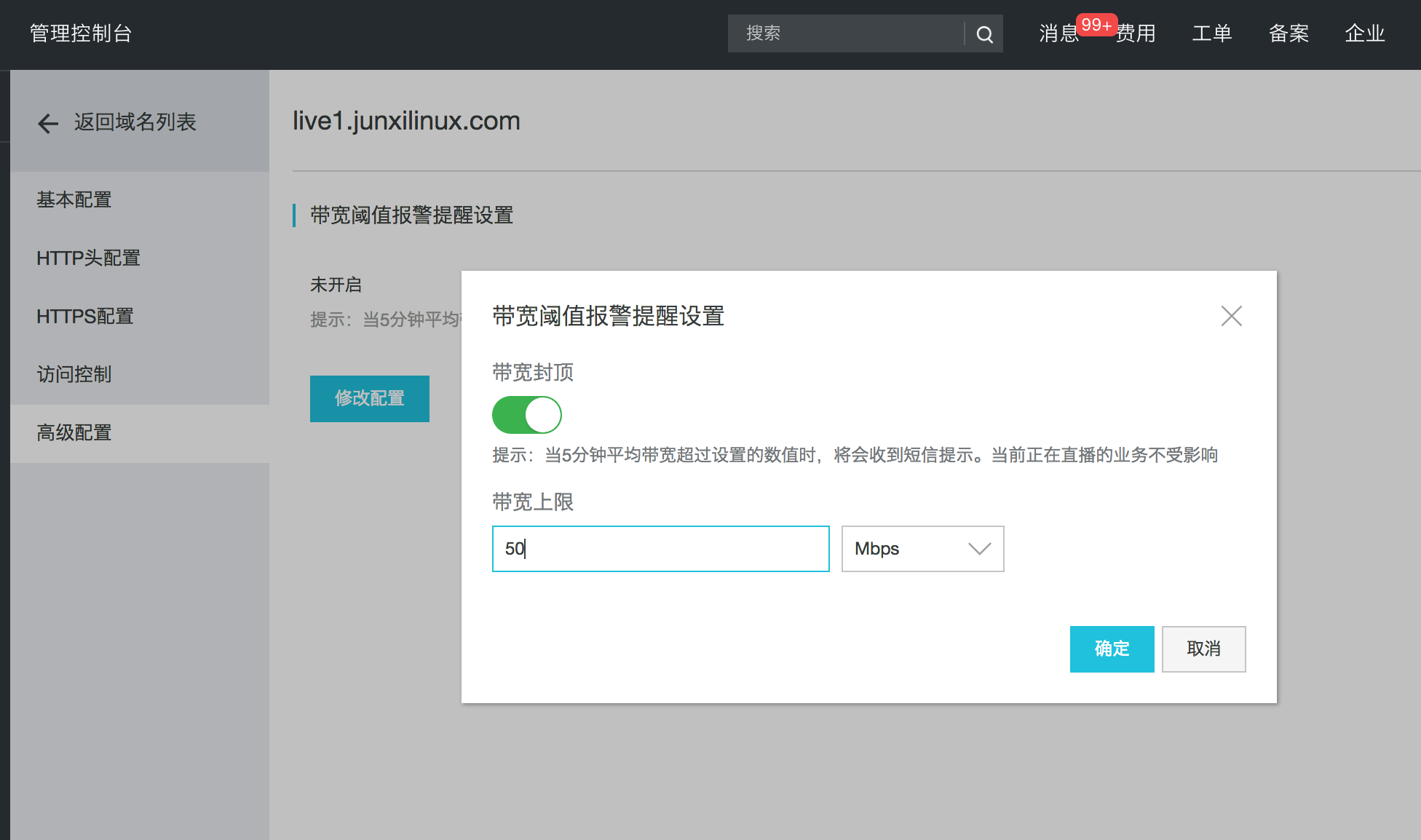
Task: Click 返回域名列表 link
Action: pos(135,122)
